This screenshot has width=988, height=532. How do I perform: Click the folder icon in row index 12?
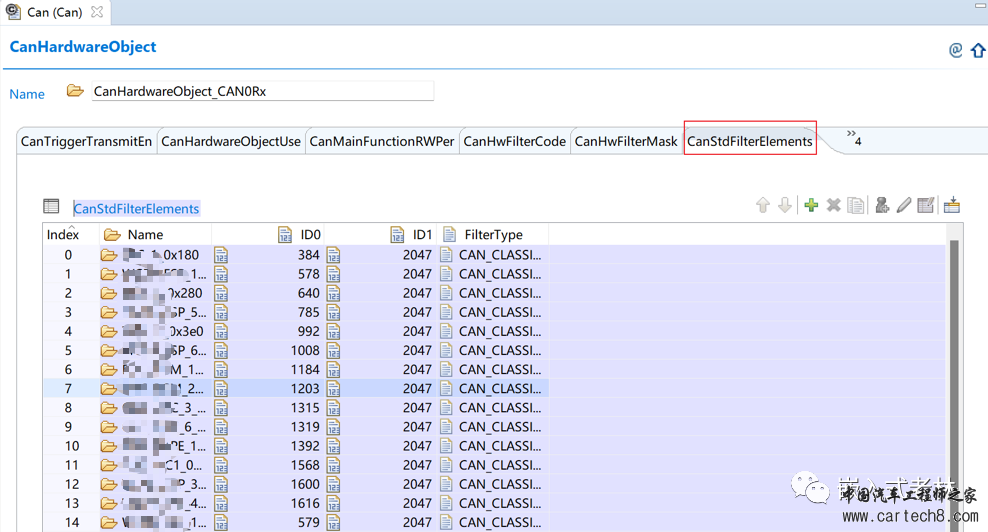109,484
